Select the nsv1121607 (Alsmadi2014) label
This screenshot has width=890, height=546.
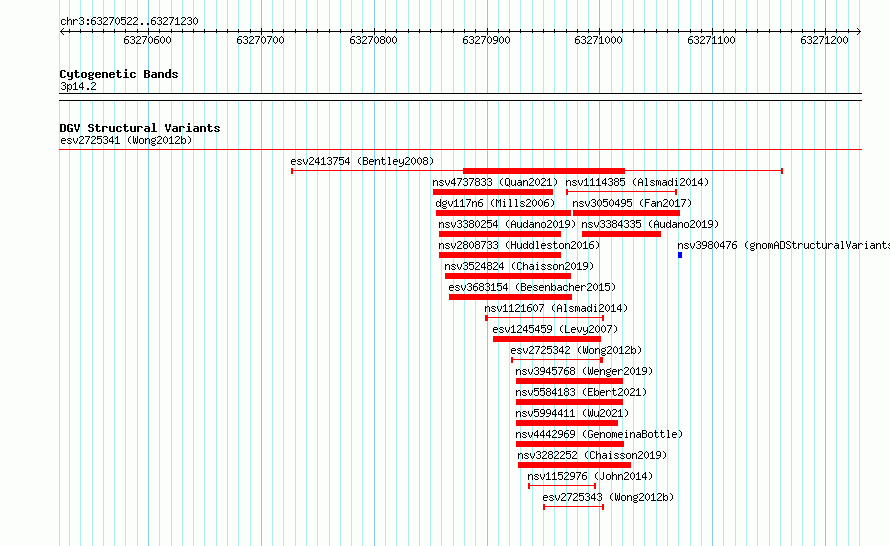(556, 308)
